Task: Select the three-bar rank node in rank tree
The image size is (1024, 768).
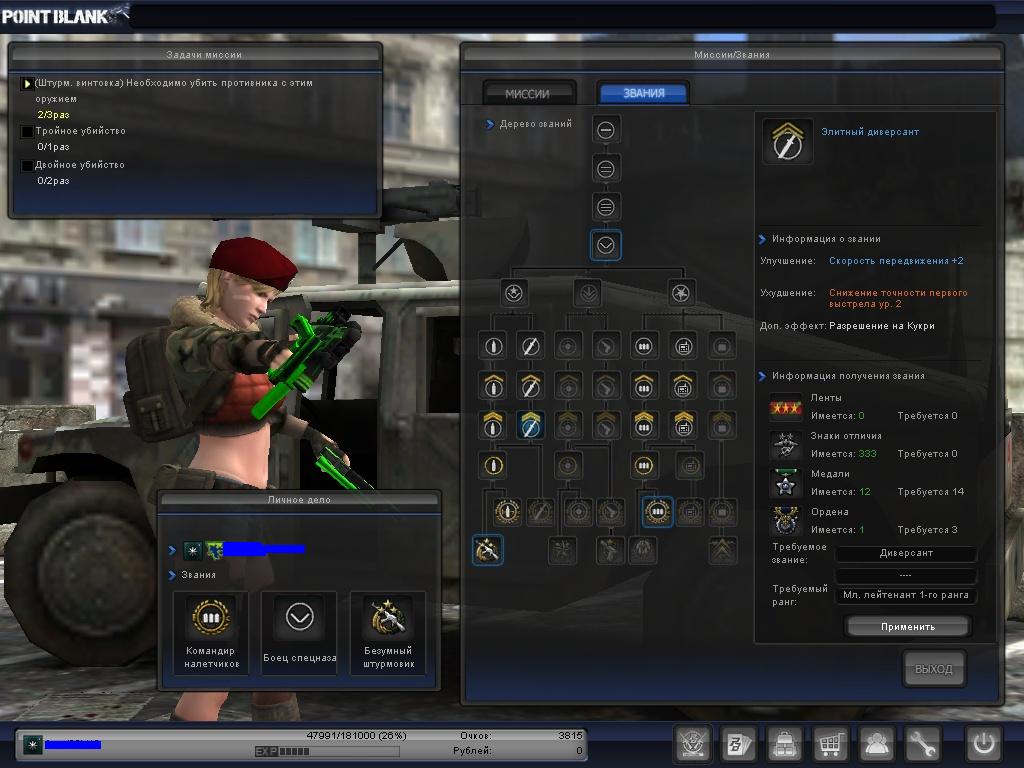Action: (605, 208)
